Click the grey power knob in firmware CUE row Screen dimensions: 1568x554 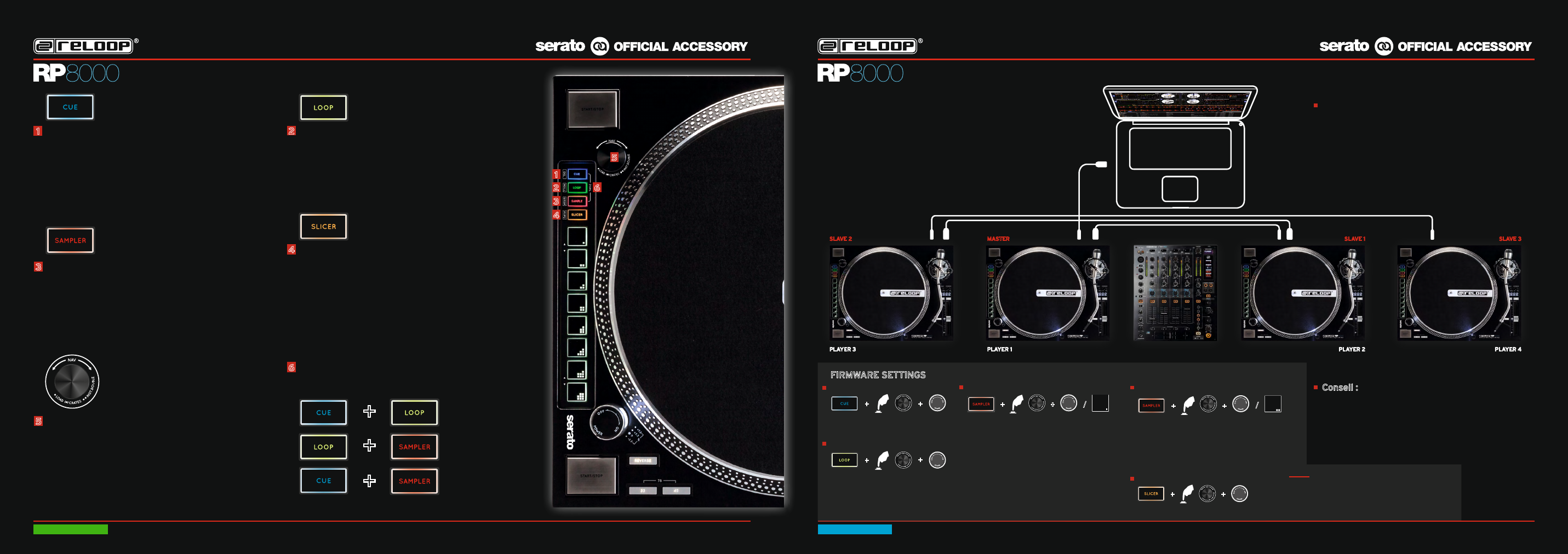[x=937, y=402]
